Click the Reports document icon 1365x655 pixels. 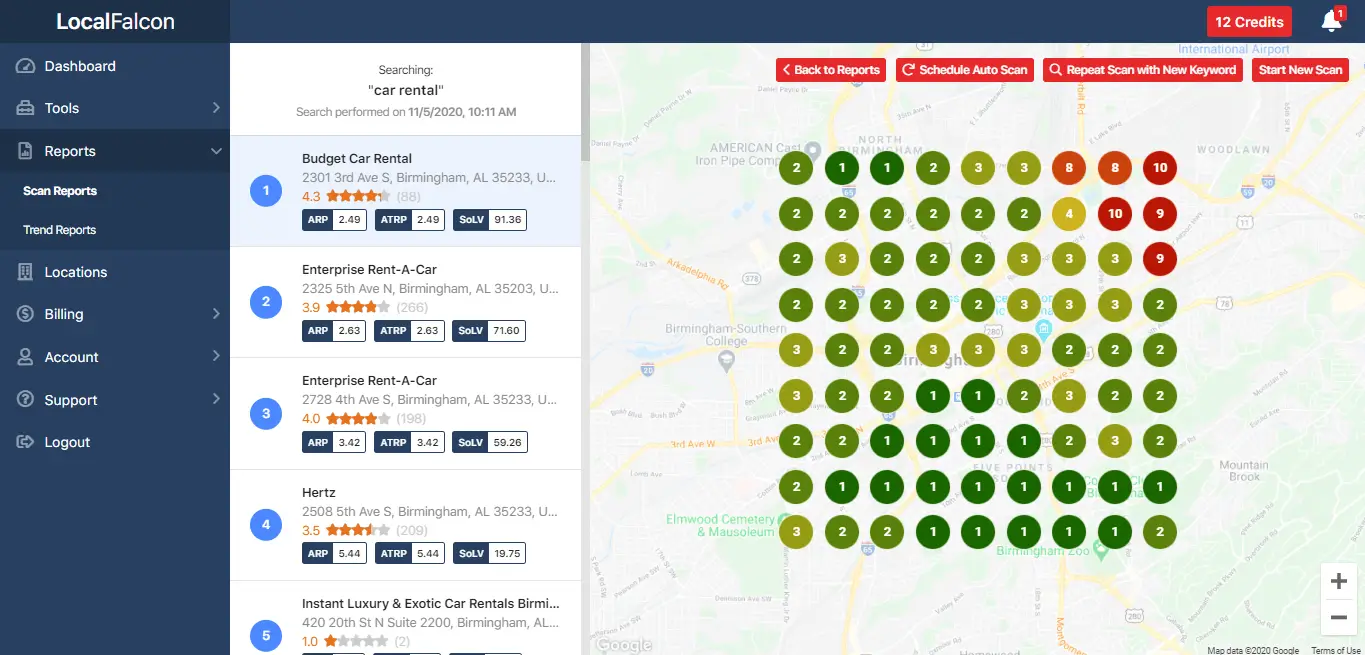26,151
